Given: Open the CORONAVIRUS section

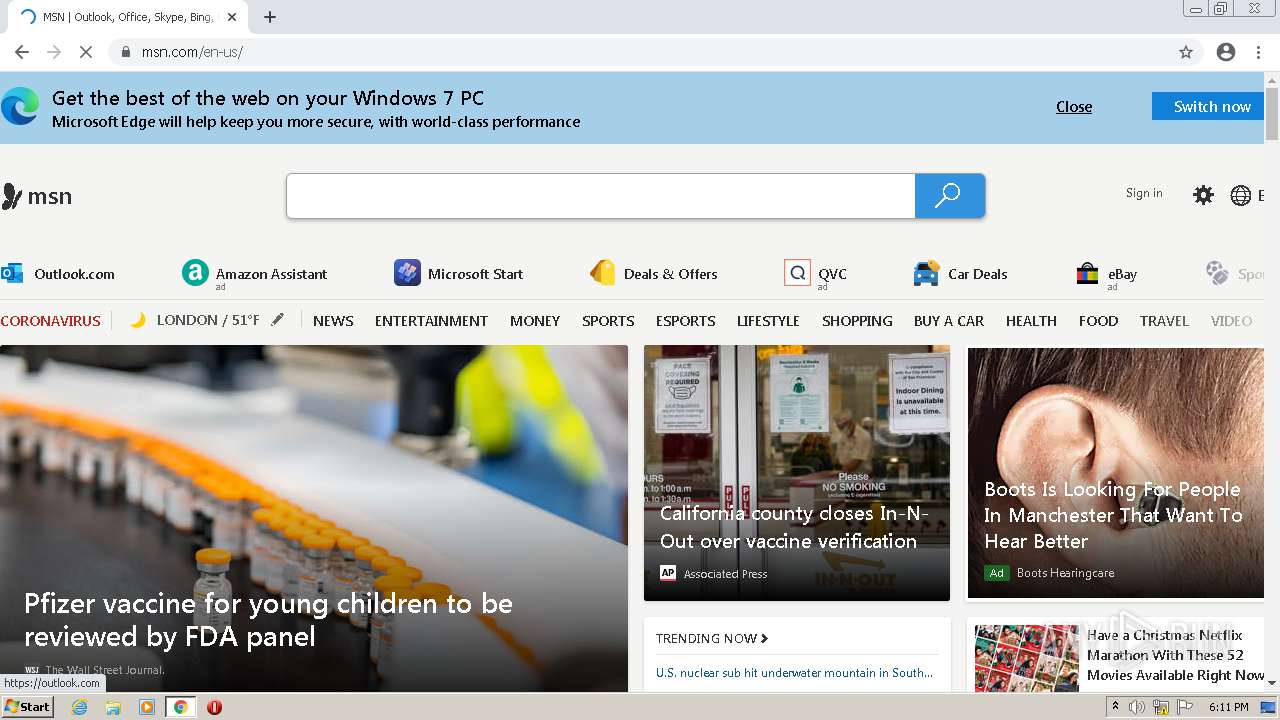Looking at the screenshot, I should click(51, 321).
